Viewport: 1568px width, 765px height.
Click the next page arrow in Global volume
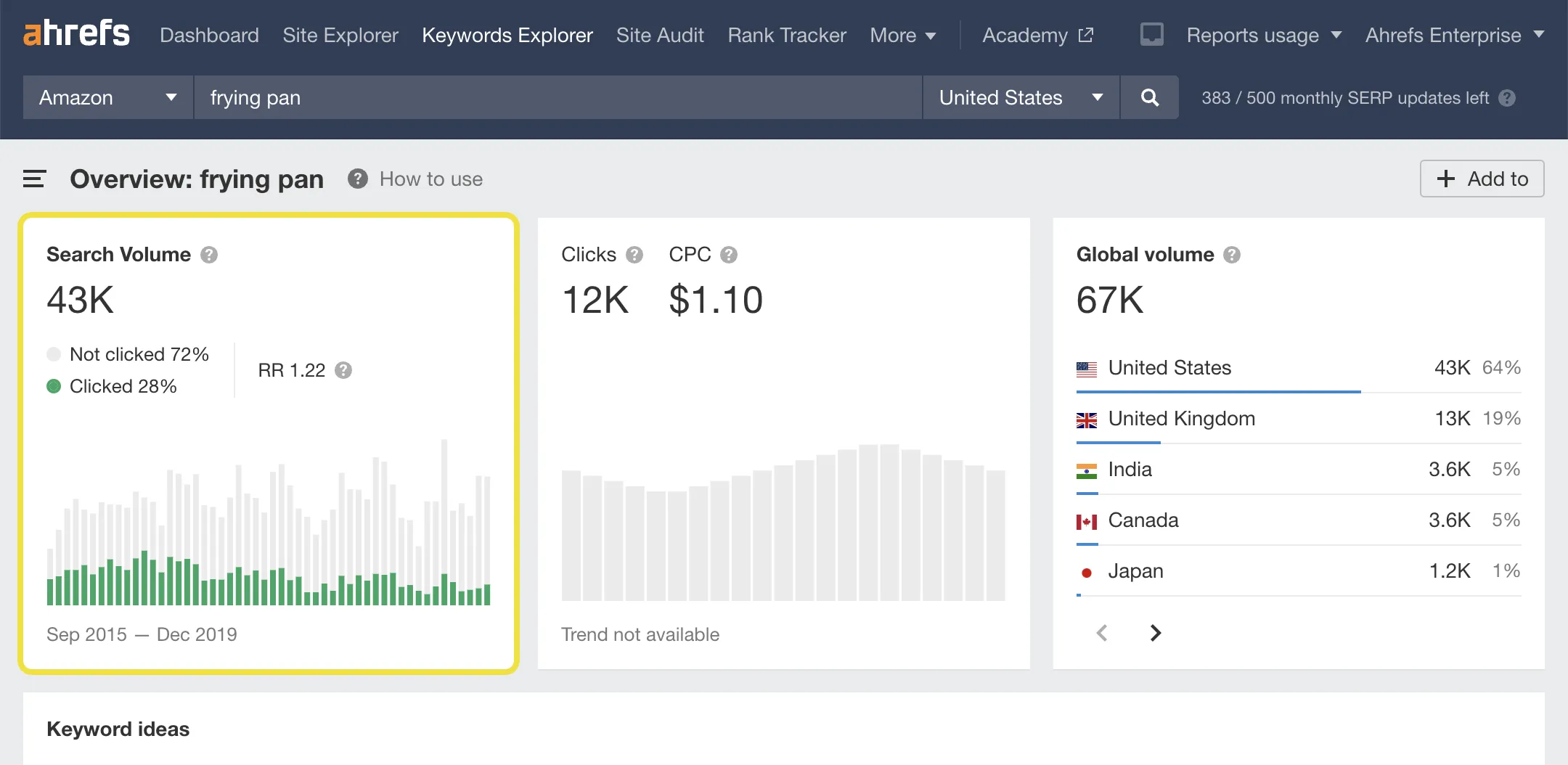point(1155,633)
